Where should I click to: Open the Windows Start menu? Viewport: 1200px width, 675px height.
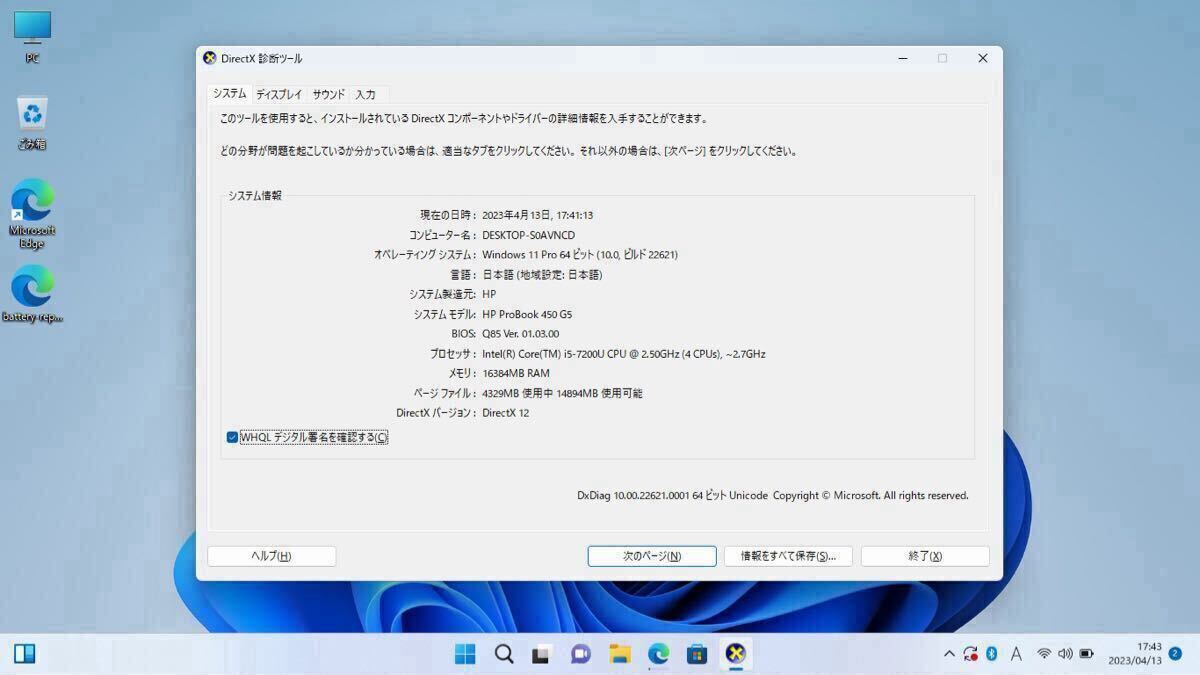click(465, 654)
